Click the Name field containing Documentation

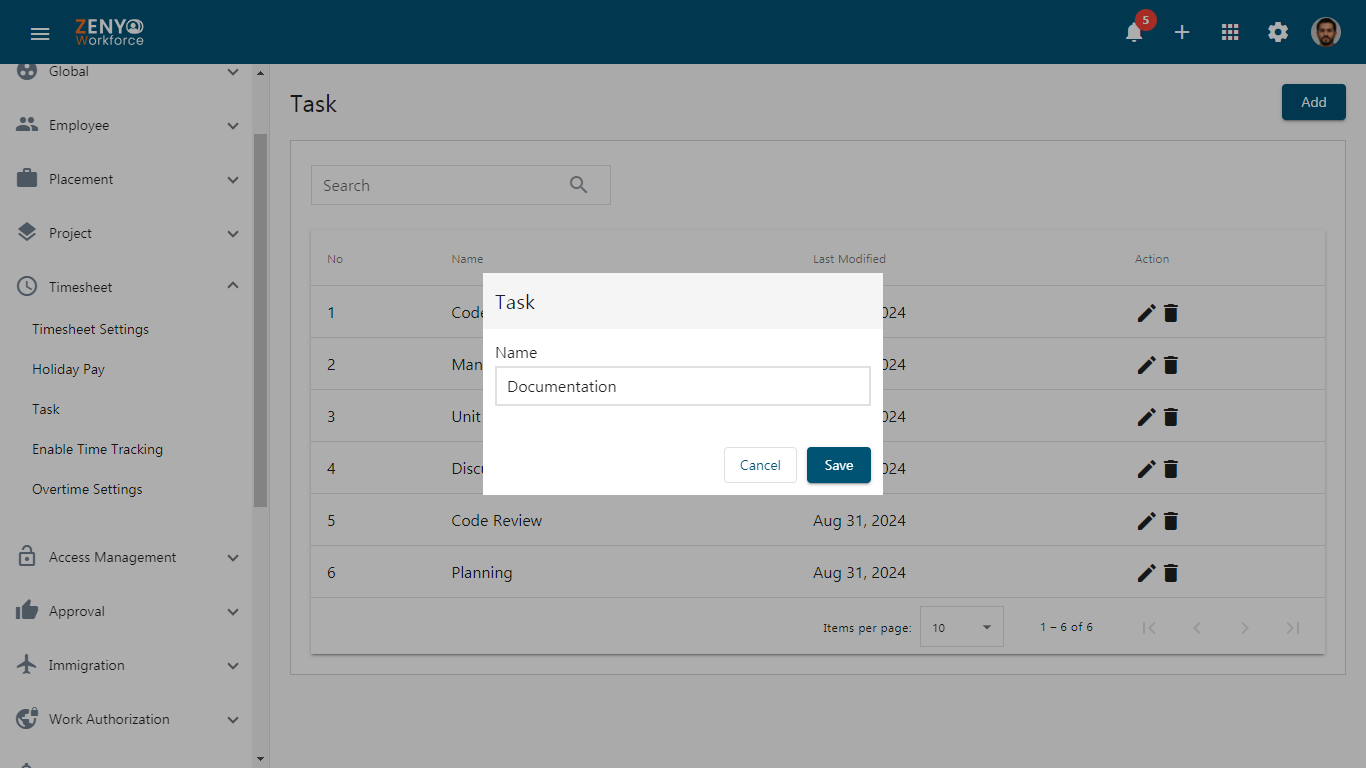(x=683, y=386)
